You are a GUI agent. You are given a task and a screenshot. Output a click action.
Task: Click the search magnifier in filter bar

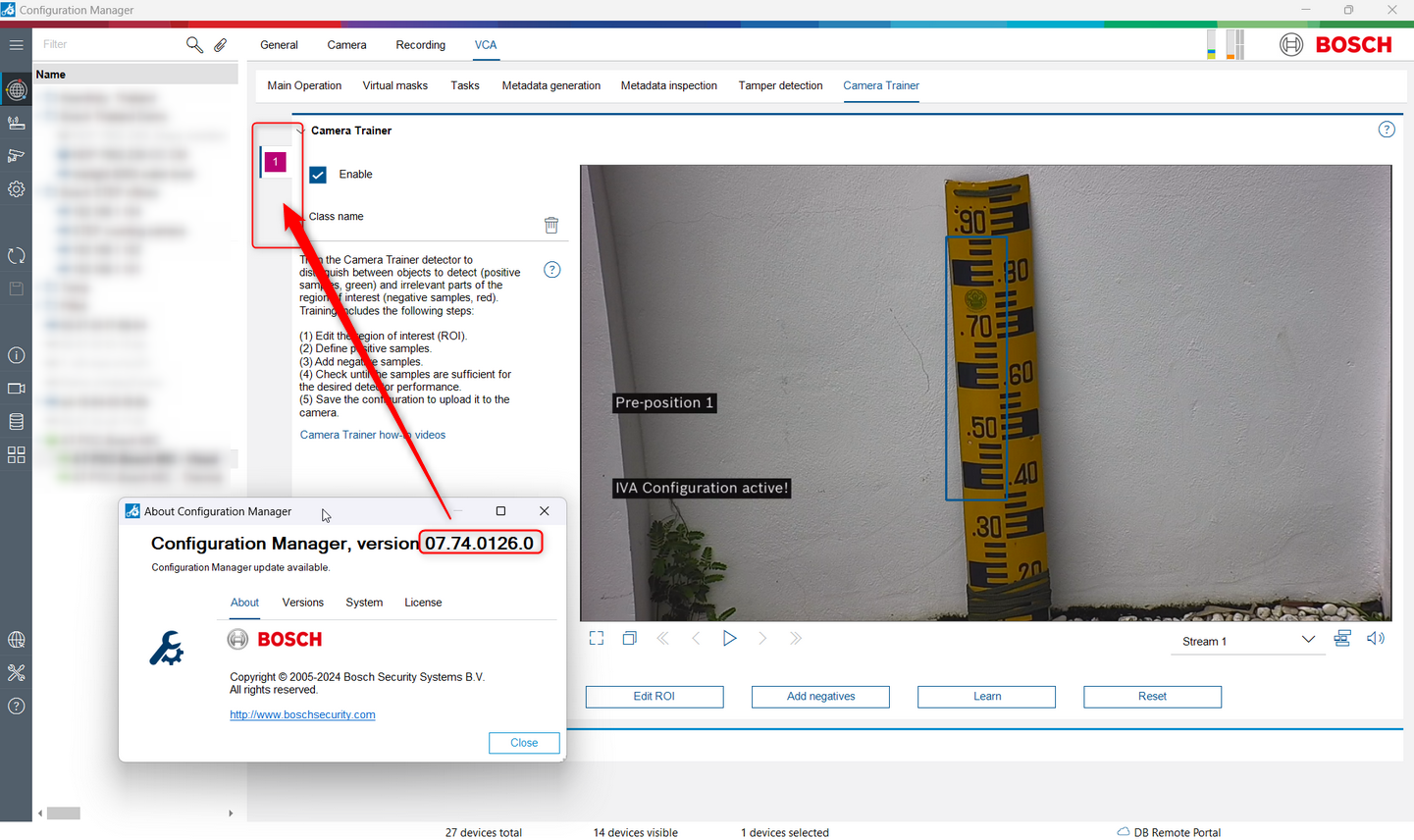[x=194, y=44]
